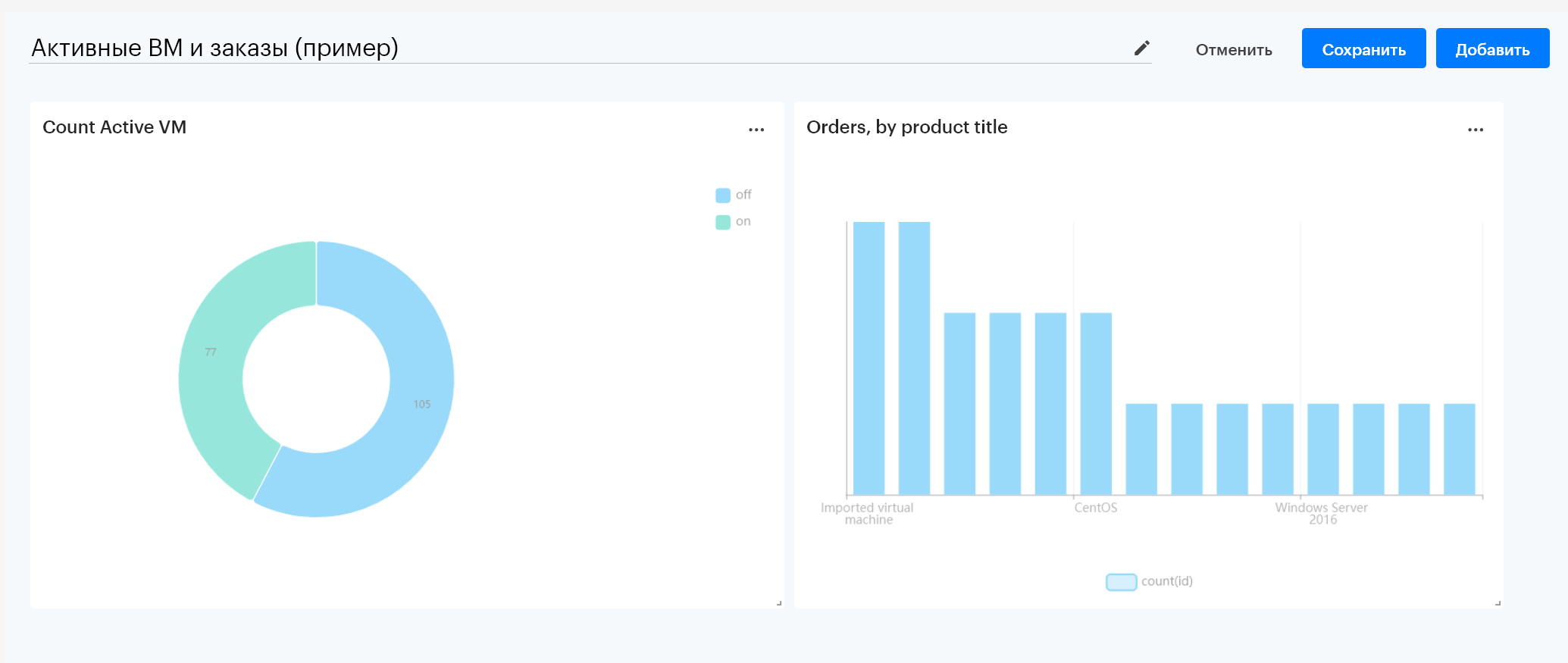This screenshot has width=1568, height=663.
Task: Click the green donut segment labeled 77
Action: coord(211,352)
